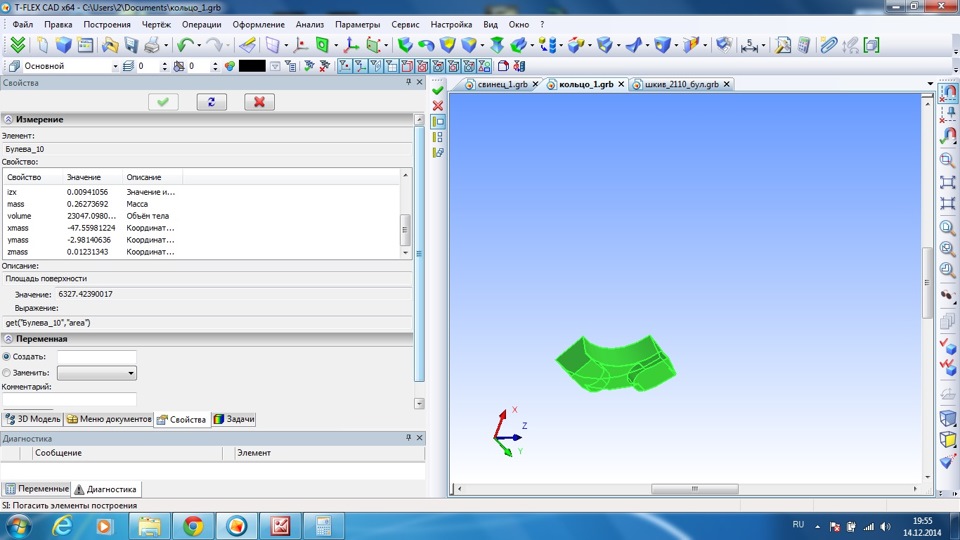Switch to the 3D Модель panel tab
This screenshot has width=960, height=540.
[x=33, y=419]
